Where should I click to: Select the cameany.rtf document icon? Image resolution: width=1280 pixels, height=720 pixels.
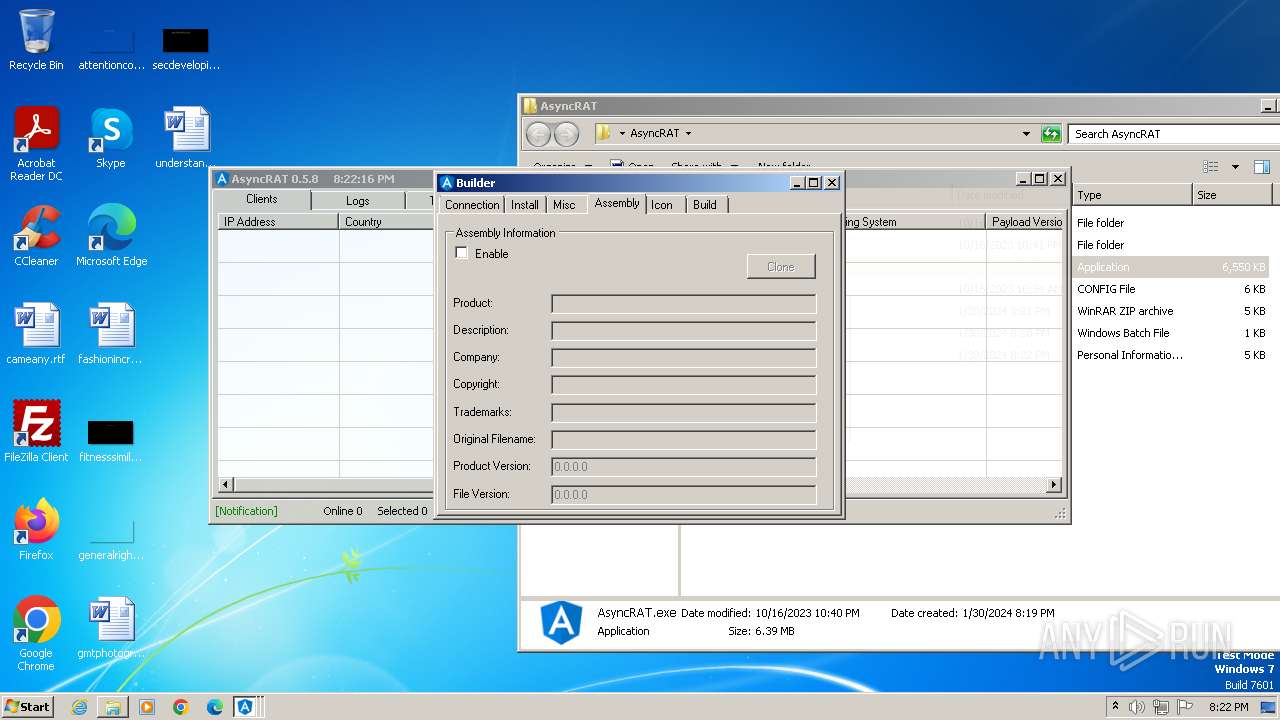point(36,333)
